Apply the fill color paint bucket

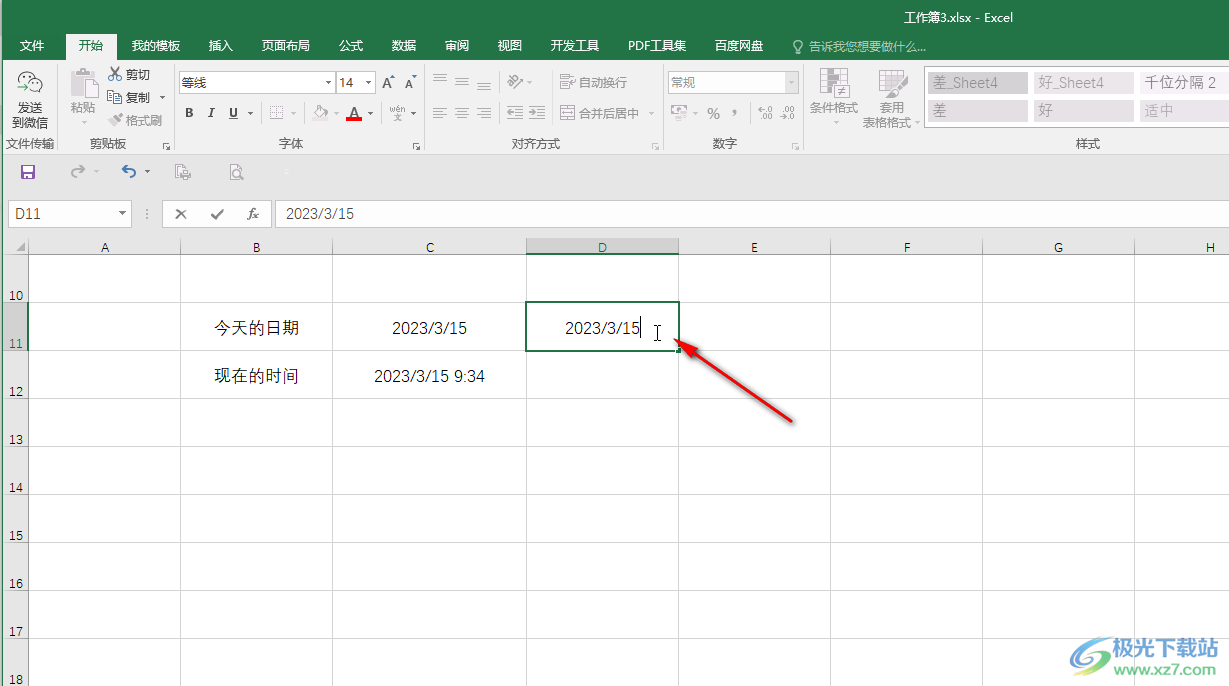click(x=320, y=113)
